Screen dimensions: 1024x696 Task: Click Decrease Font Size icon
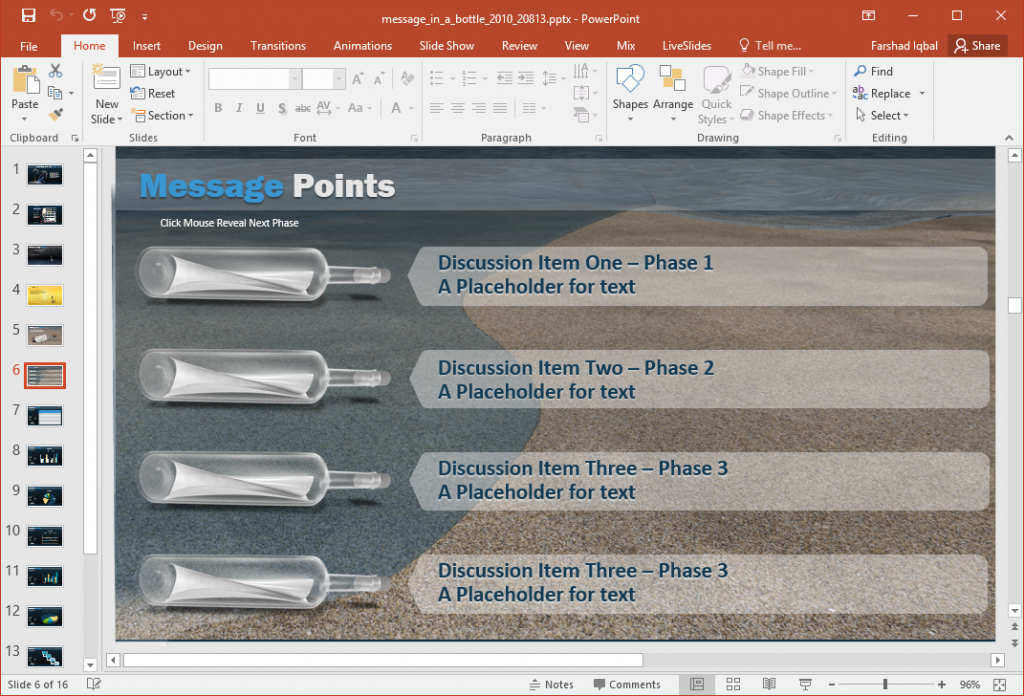379,79
